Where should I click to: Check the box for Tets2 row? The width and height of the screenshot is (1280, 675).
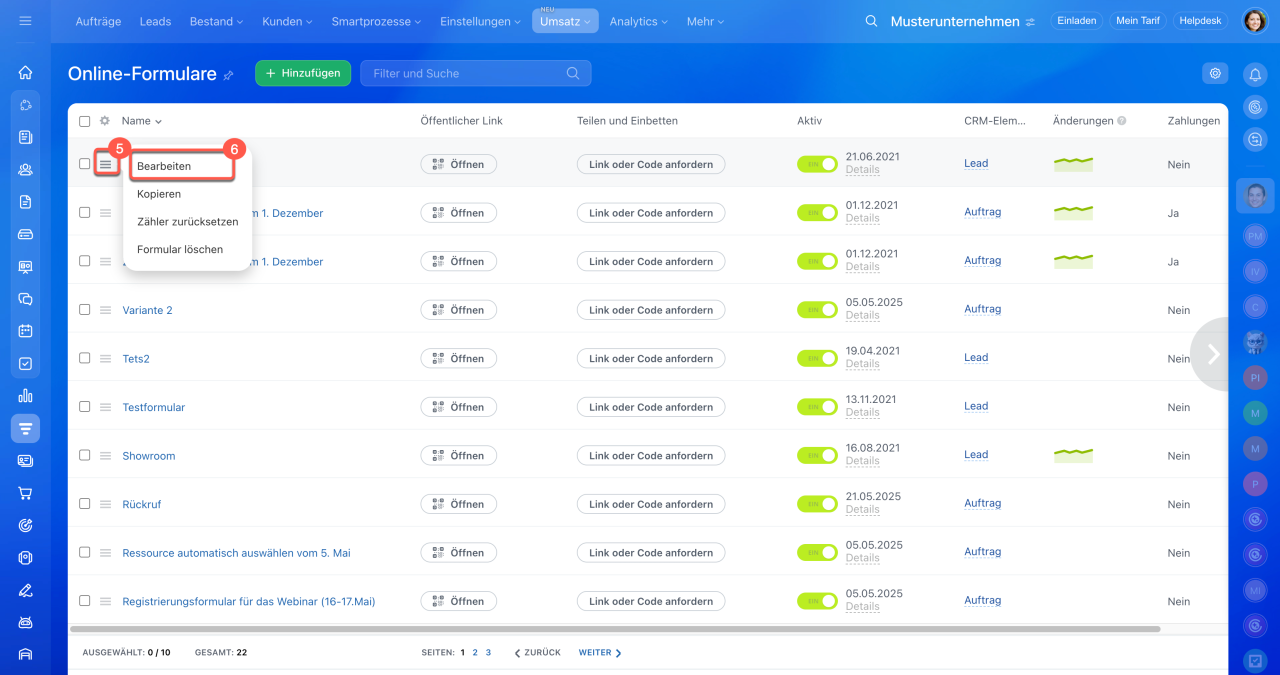(84, 358)
